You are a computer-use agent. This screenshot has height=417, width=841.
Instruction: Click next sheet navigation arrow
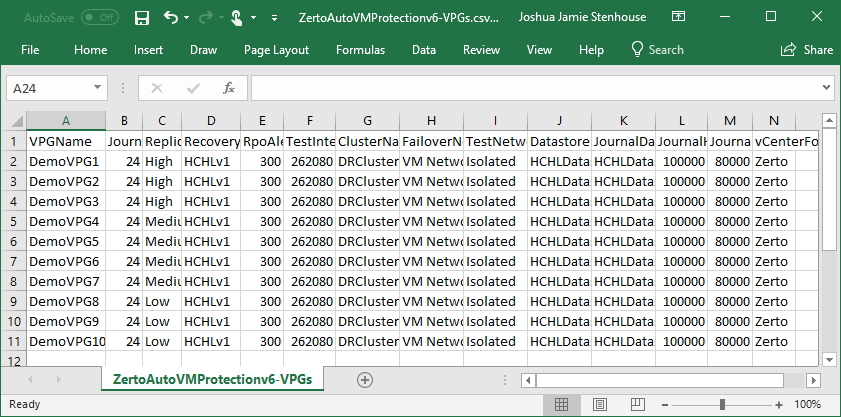(58, 380)
